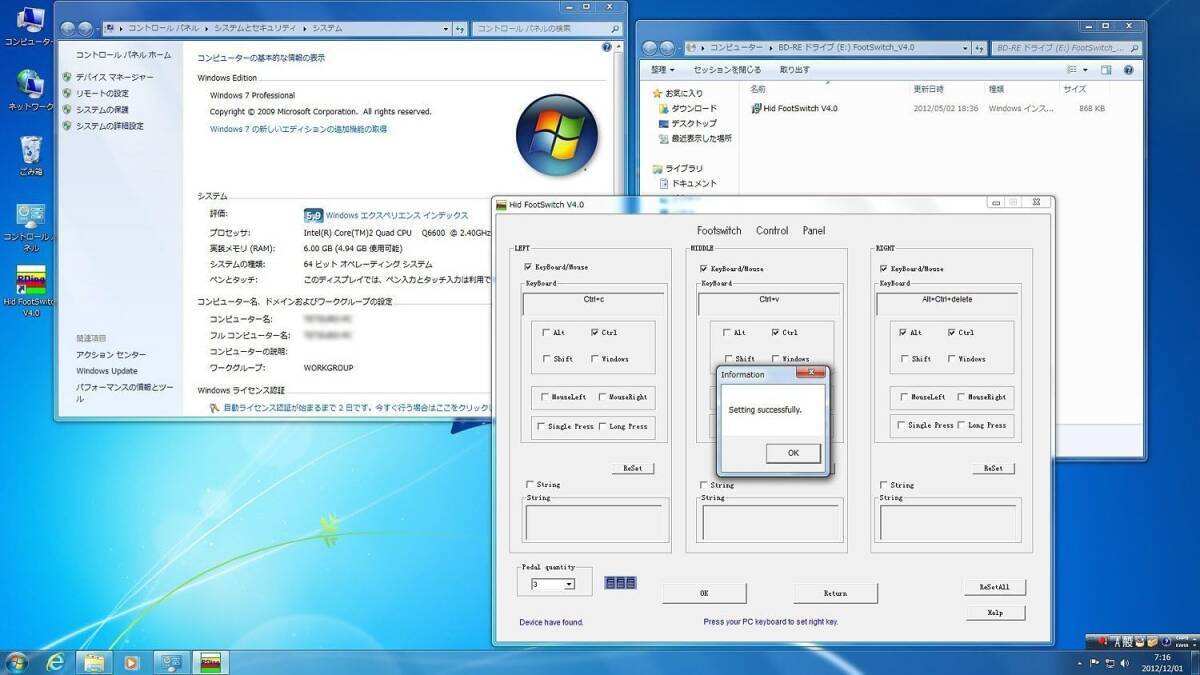Click the Explorer window's back arrow
Screen dimensions: 1200x675
[650, 47]
